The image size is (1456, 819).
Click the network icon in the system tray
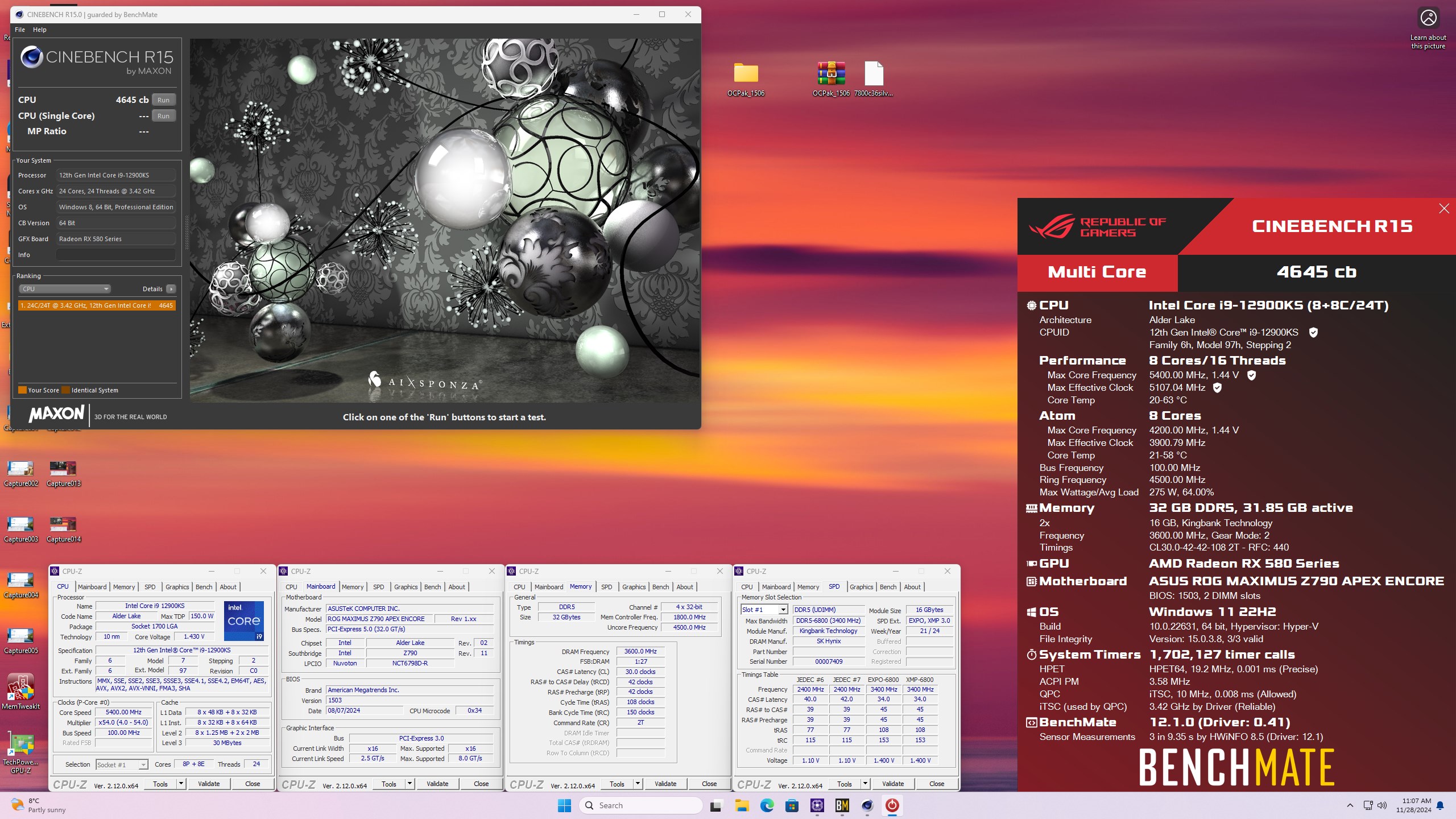(1368, 805)
